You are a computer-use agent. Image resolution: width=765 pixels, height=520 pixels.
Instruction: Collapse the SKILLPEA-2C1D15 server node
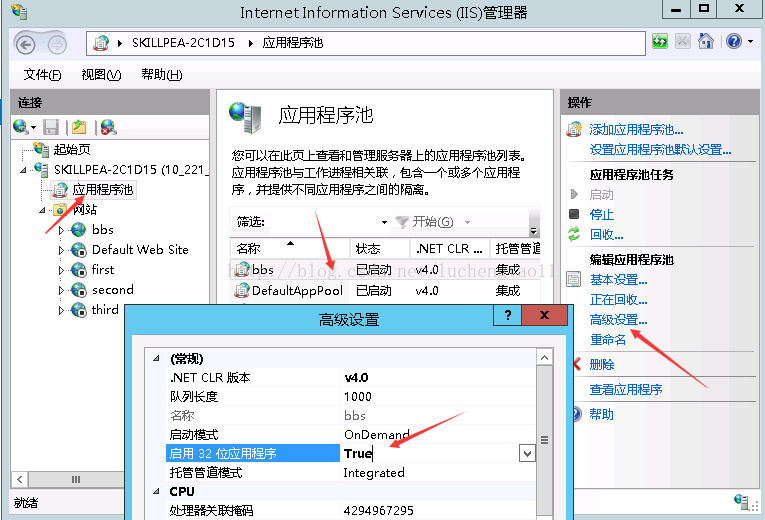tap(23, 170)
